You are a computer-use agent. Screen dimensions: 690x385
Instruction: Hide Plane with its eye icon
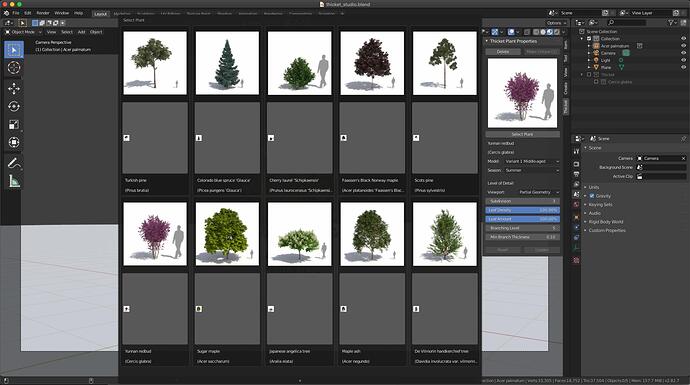pos(683,67)
